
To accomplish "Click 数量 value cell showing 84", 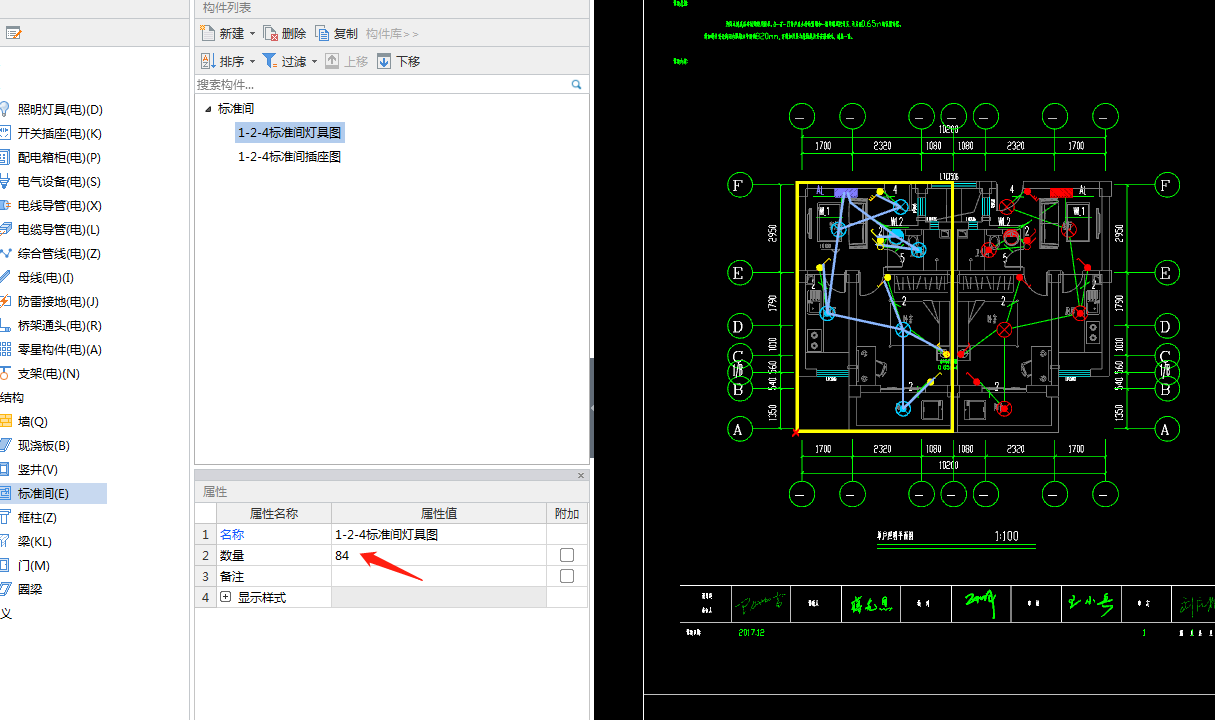I will coord(439,555).
